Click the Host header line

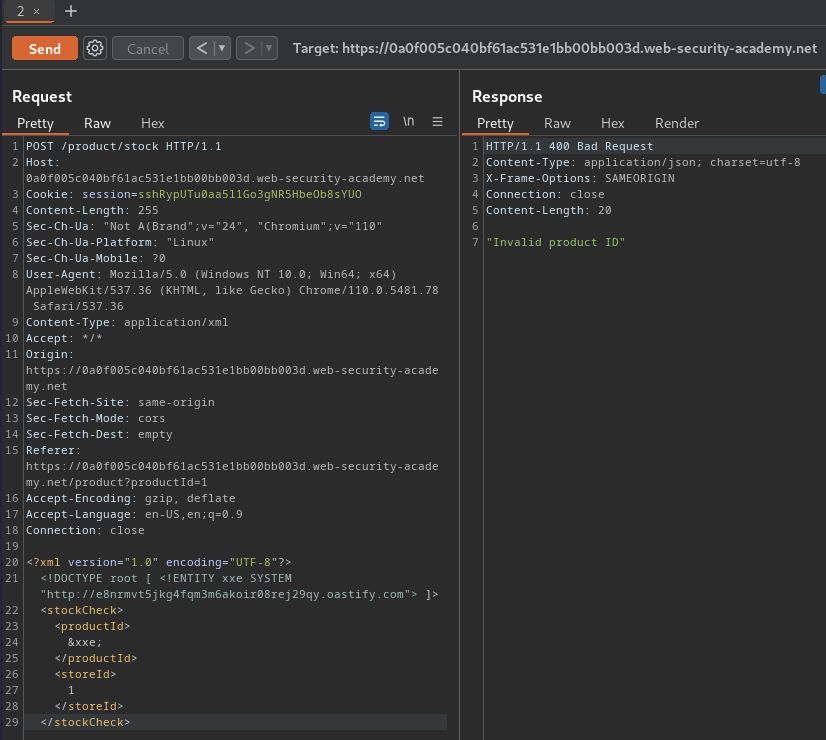point(225,171)
